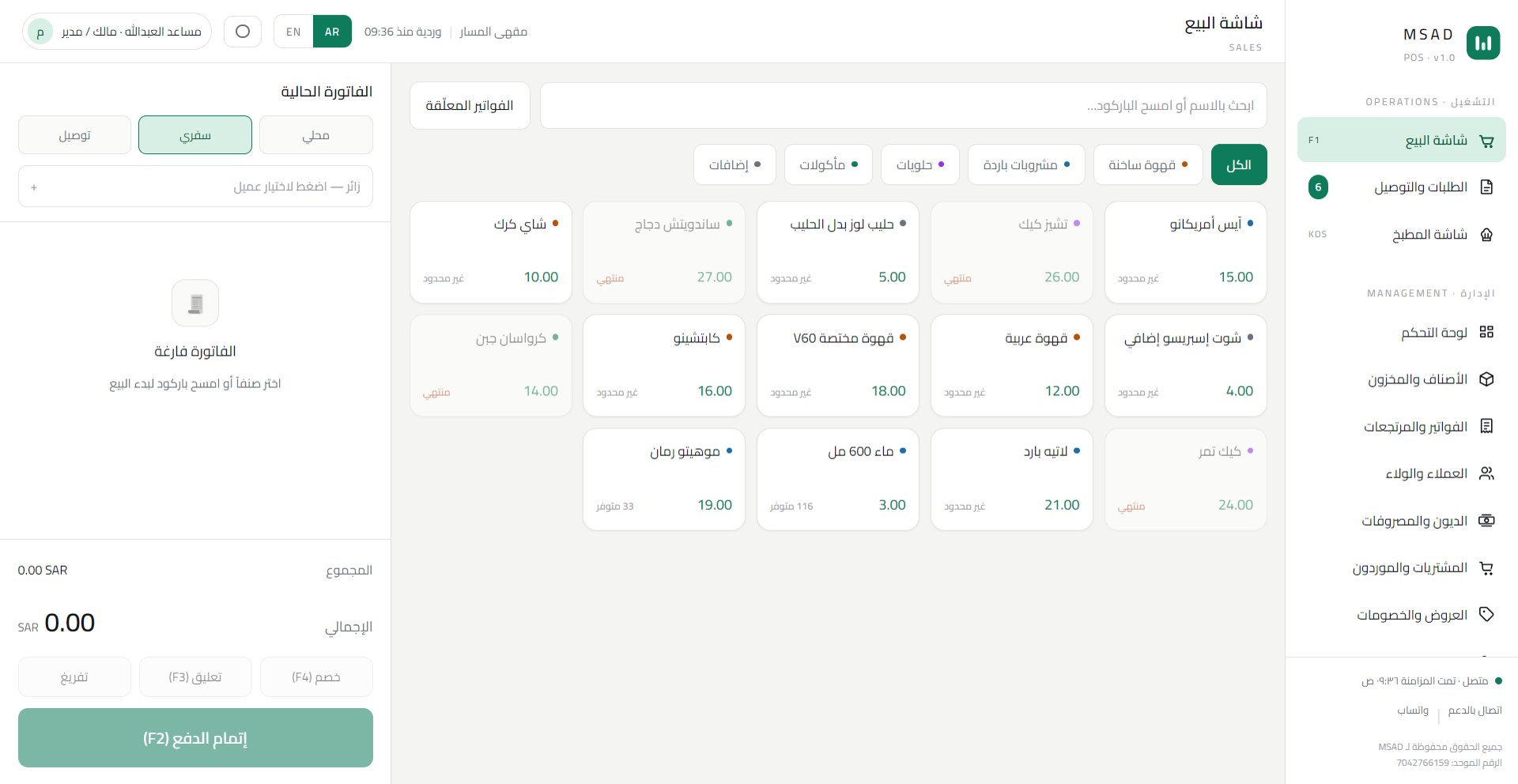Screen dimensions: 1518x784
Task: Open العملاء والولاء customers
Action: 1401,473
